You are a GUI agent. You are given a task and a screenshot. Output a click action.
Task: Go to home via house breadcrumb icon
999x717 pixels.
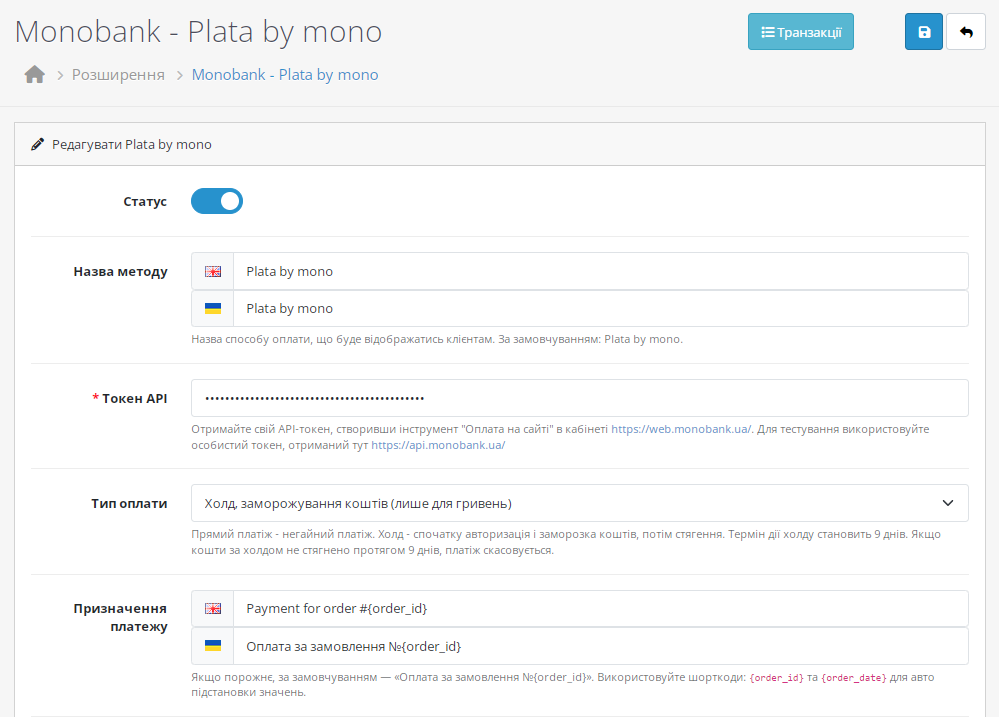click(x=34, y=75)
